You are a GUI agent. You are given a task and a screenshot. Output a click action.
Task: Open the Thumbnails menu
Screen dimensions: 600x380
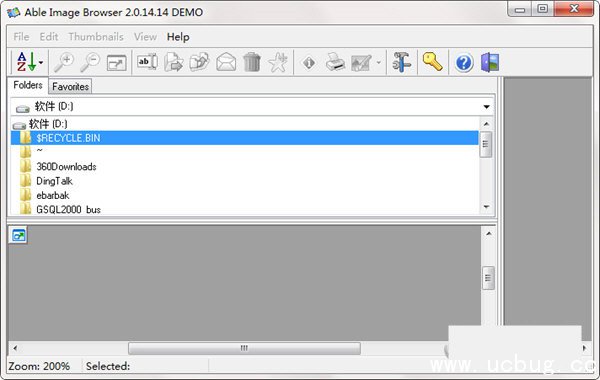(x=96, y=37)
